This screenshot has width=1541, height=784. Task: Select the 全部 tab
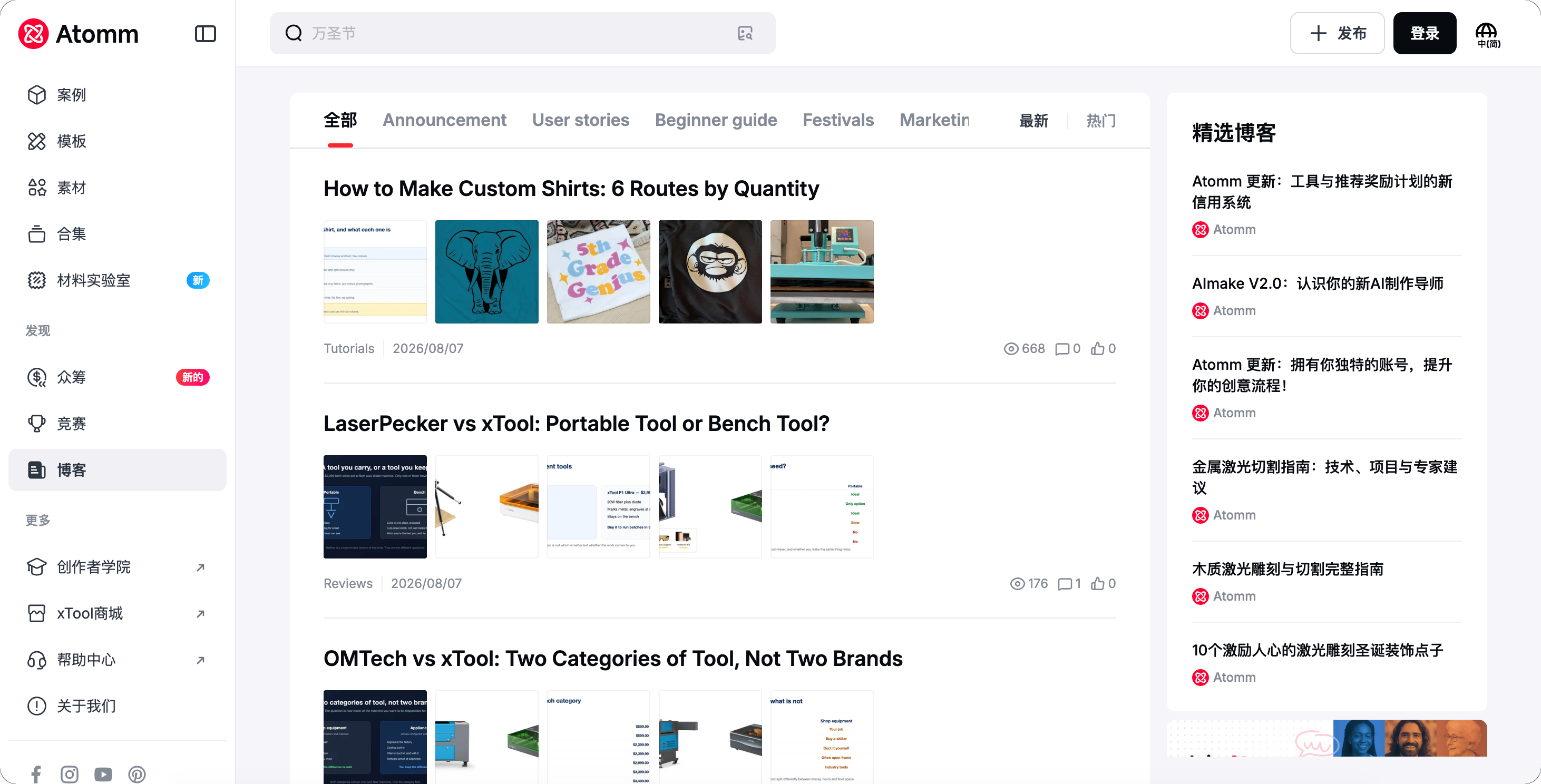tap(340, 120)
